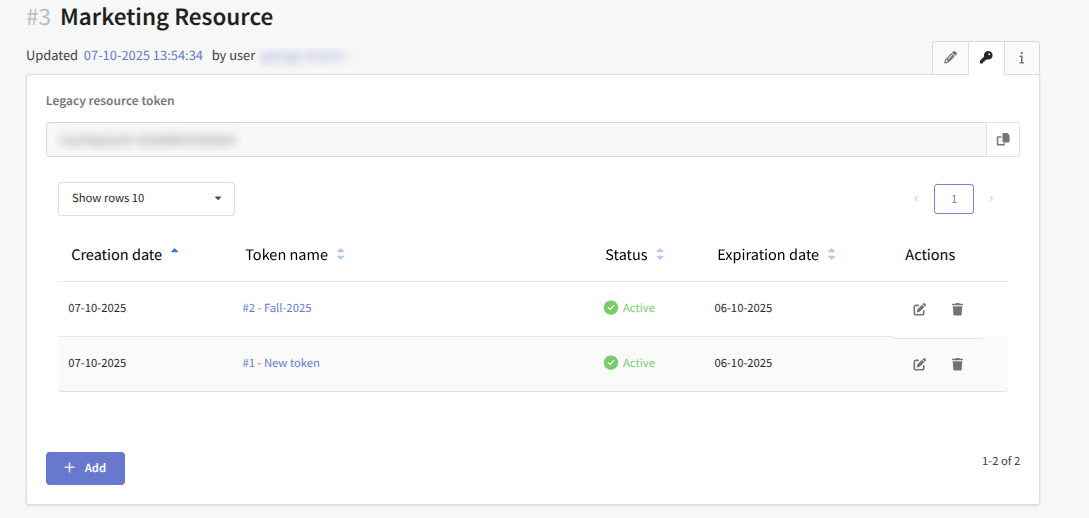Go to page 1 in pagination
Viewport: 1089px width, 518px height.
pyautogui.click(x=953, y=199)
